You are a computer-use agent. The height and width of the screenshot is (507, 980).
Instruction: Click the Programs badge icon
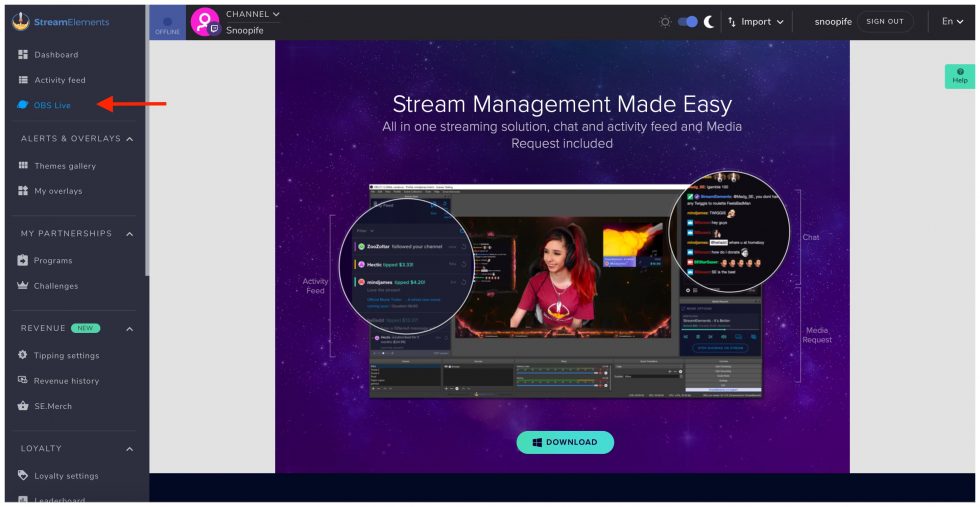23,260
